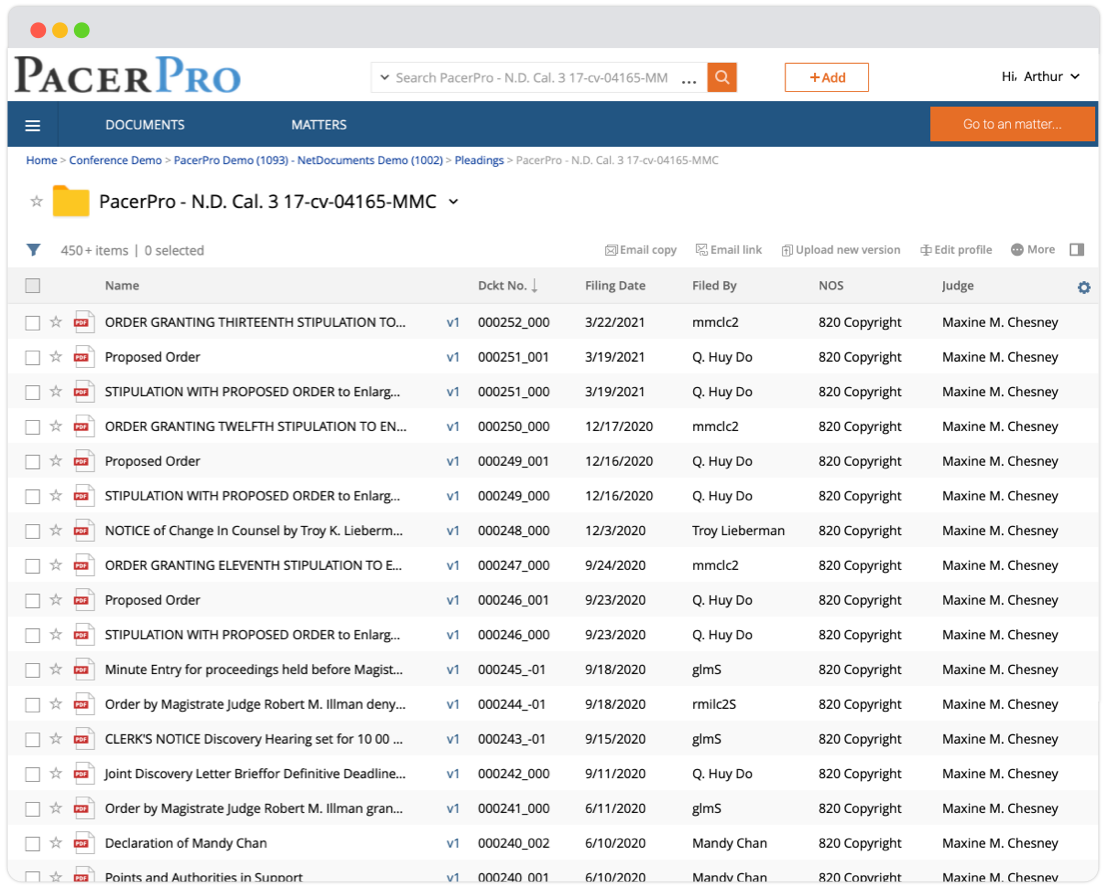
Task: Check the Declaration of Mandy Chan row
Action: point(32,844)
